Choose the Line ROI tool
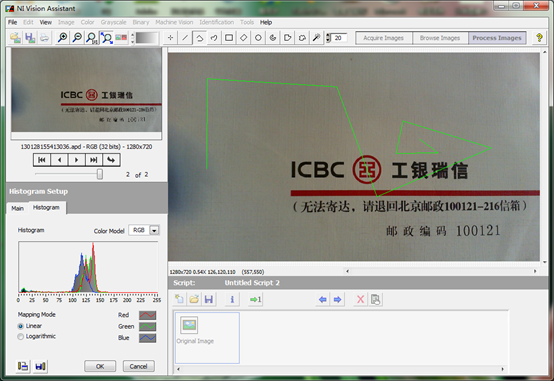 [x=185, y=37]
